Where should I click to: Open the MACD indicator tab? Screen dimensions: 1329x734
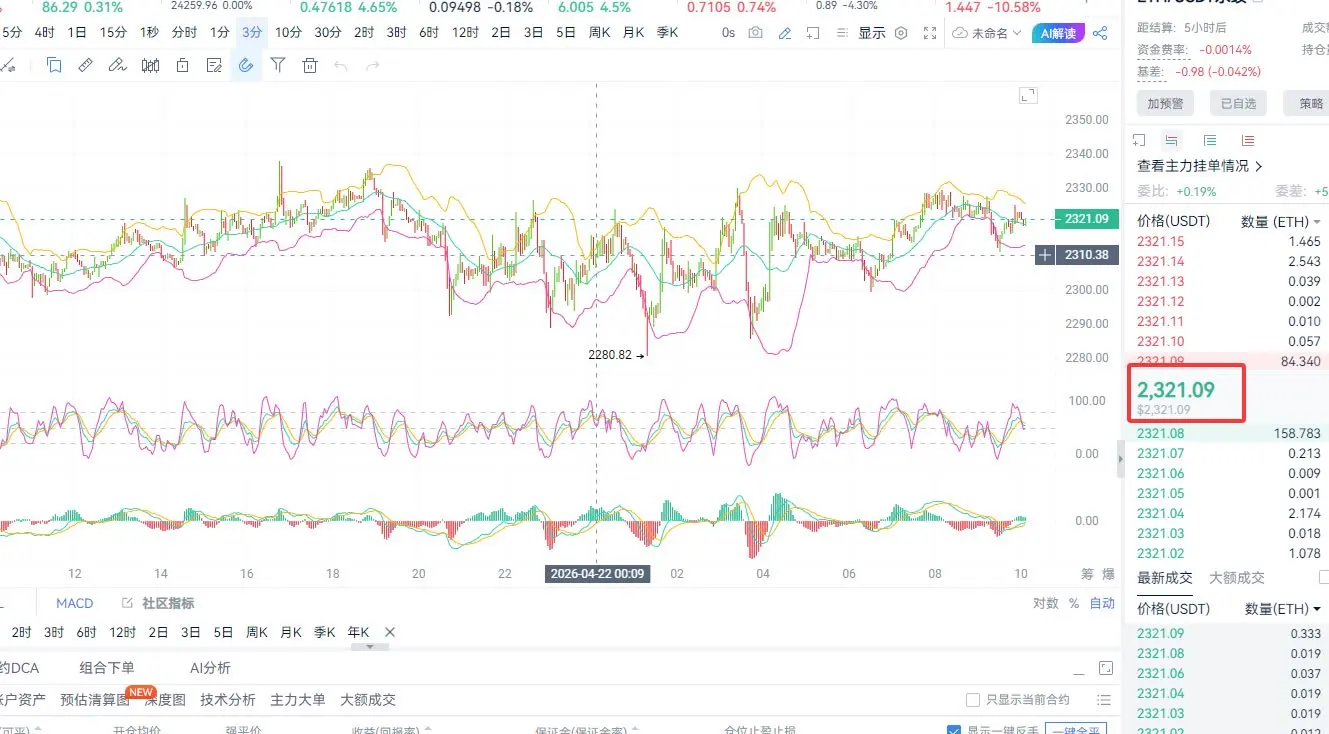point(75,603)
